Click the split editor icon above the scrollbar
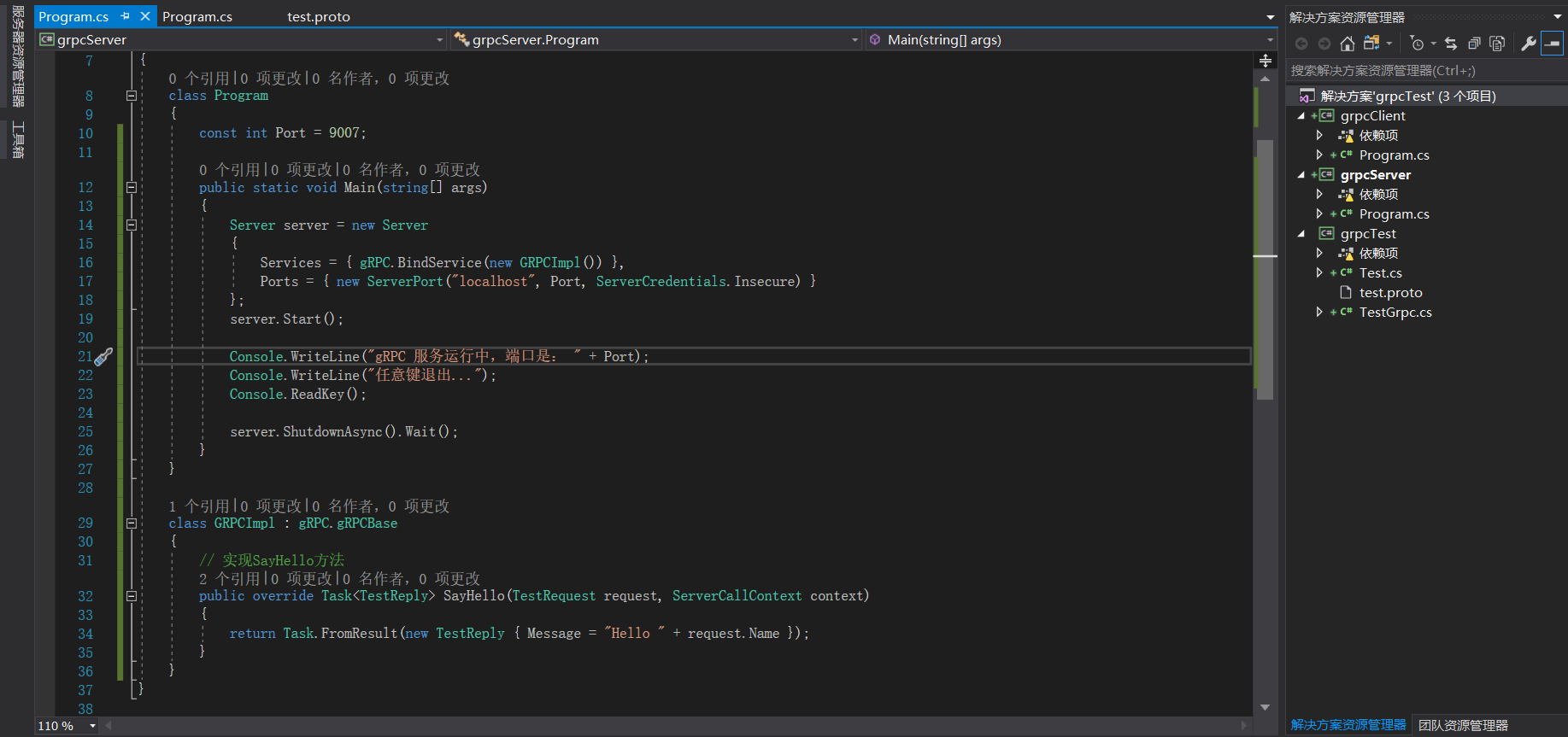The image size is (1568, 737). 1266,61
